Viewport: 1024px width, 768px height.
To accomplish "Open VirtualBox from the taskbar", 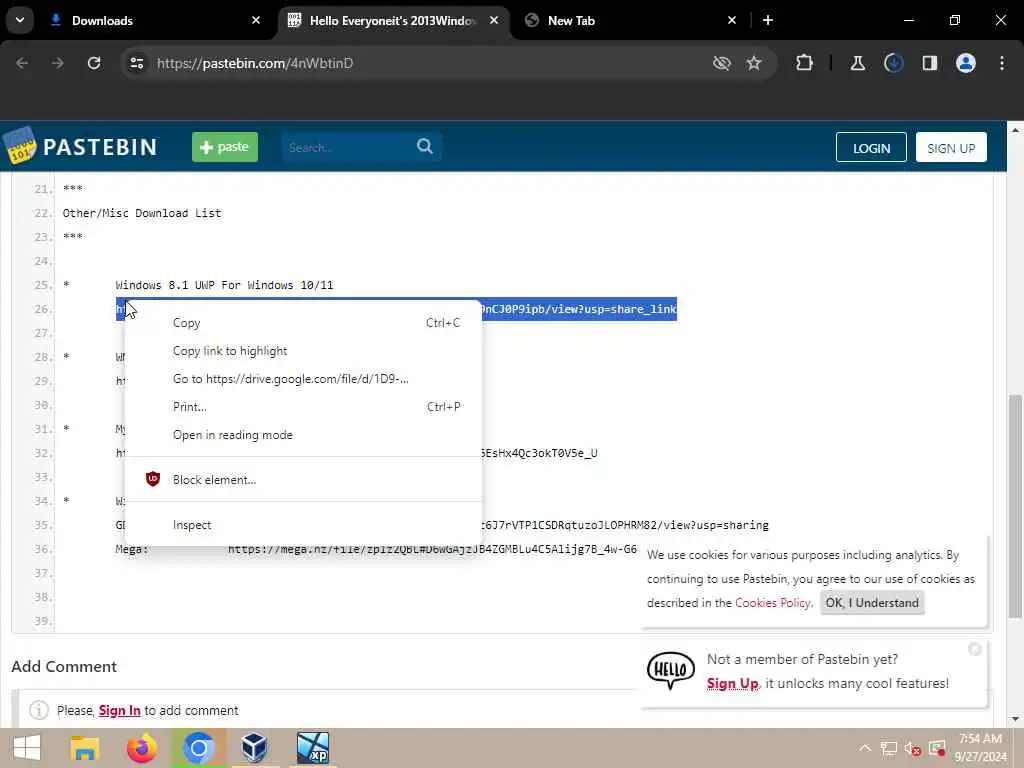I will coord(254,748).
